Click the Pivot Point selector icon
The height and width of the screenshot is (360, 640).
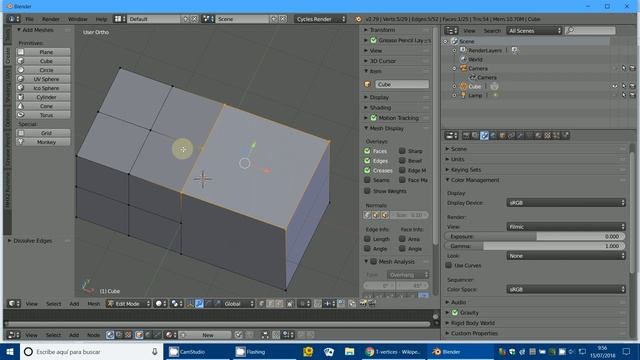coord(177,304)
